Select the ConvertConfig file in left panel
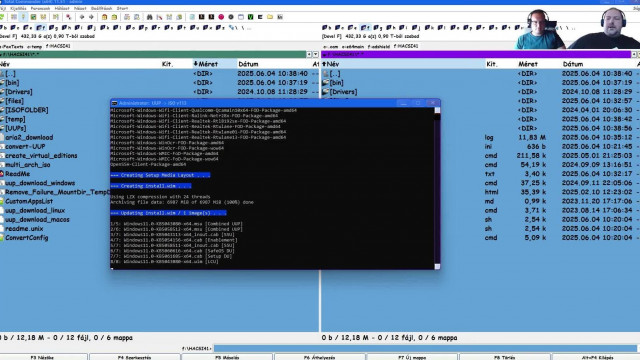Image resolution: width=640 pixels, height=360 pixels. tap(27, 238)
